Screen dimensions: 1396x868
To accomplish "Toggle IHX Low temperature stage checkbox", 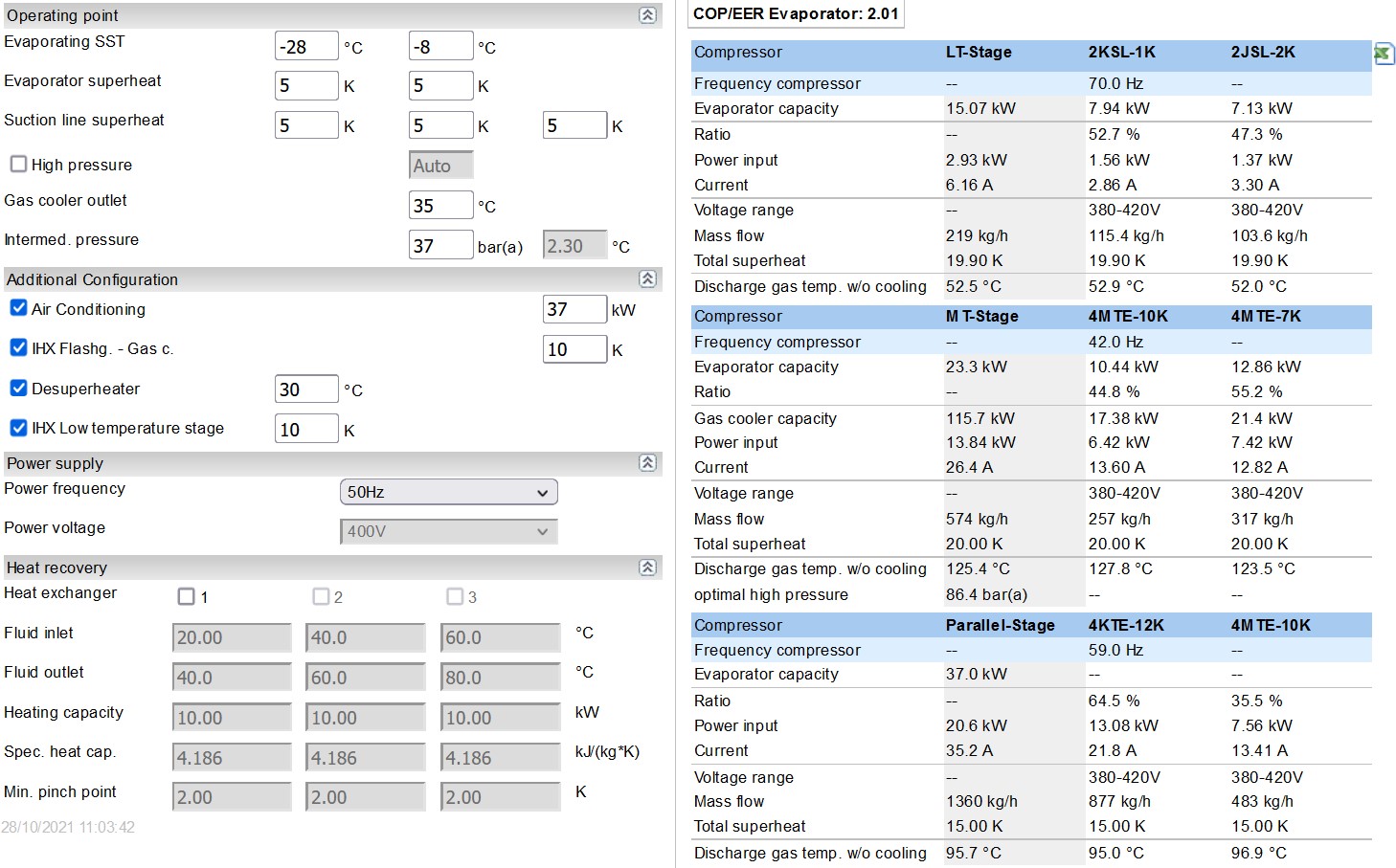I will click(x=18, y=428).
